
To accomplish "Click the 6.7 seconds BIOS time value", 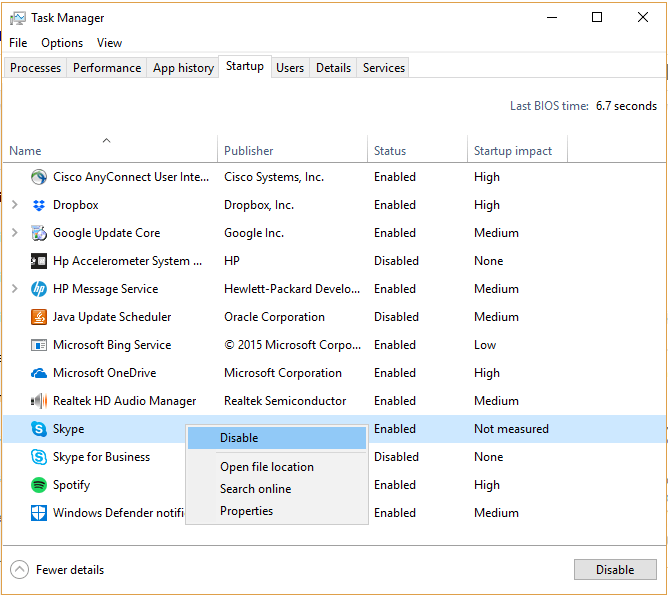I will 626,106.
